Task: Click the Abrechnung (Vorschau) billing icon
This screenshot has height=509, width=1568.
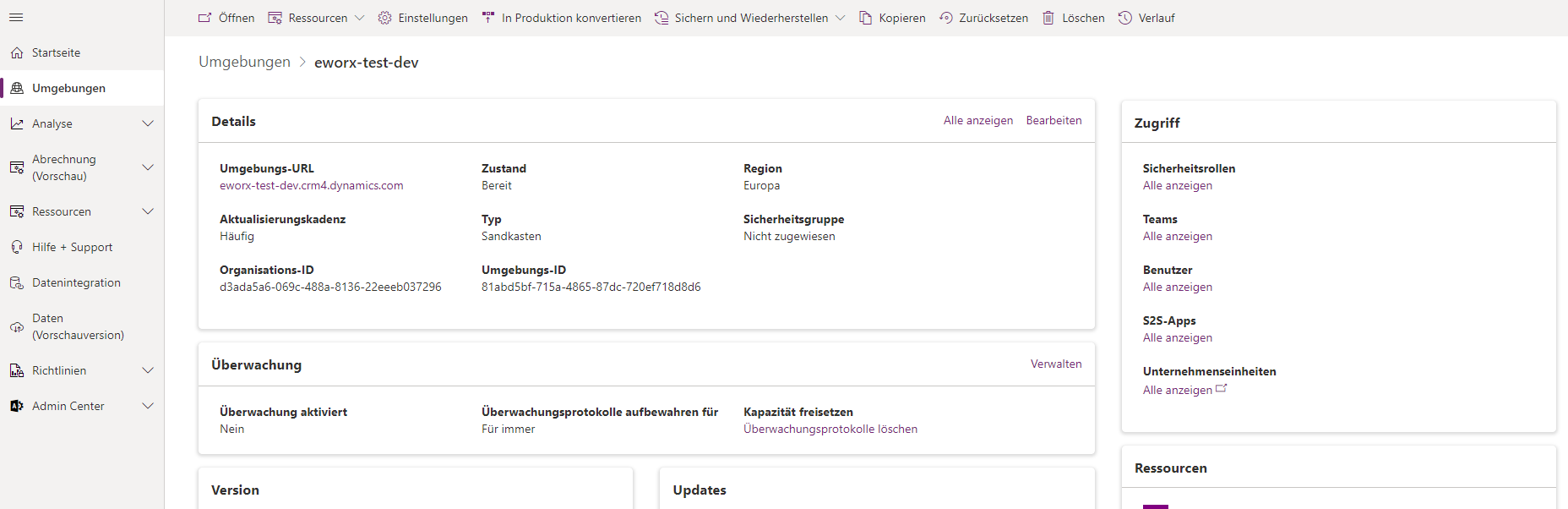Action: click(17, 167)
